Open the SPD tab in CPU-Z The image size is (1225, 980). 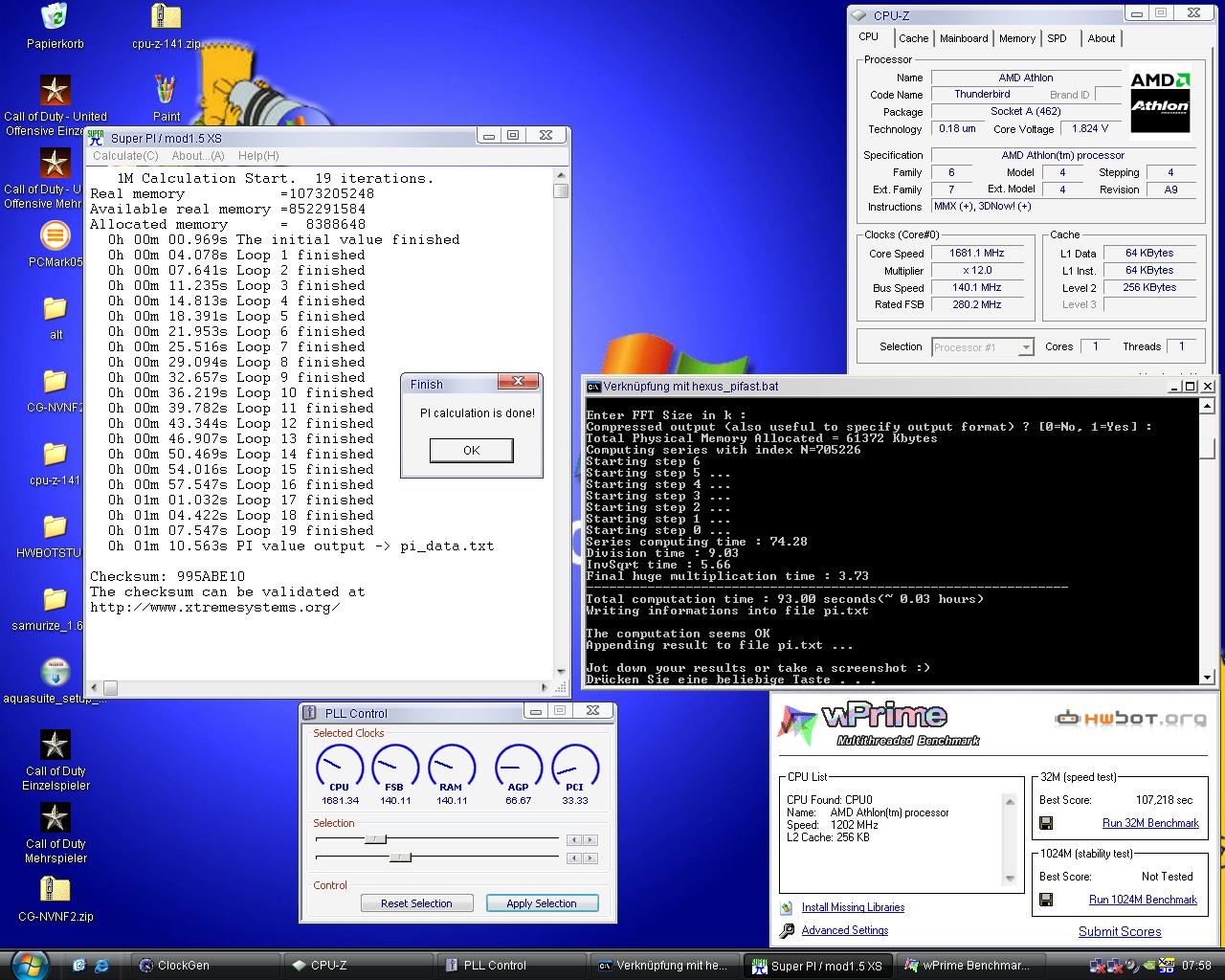1057,38
